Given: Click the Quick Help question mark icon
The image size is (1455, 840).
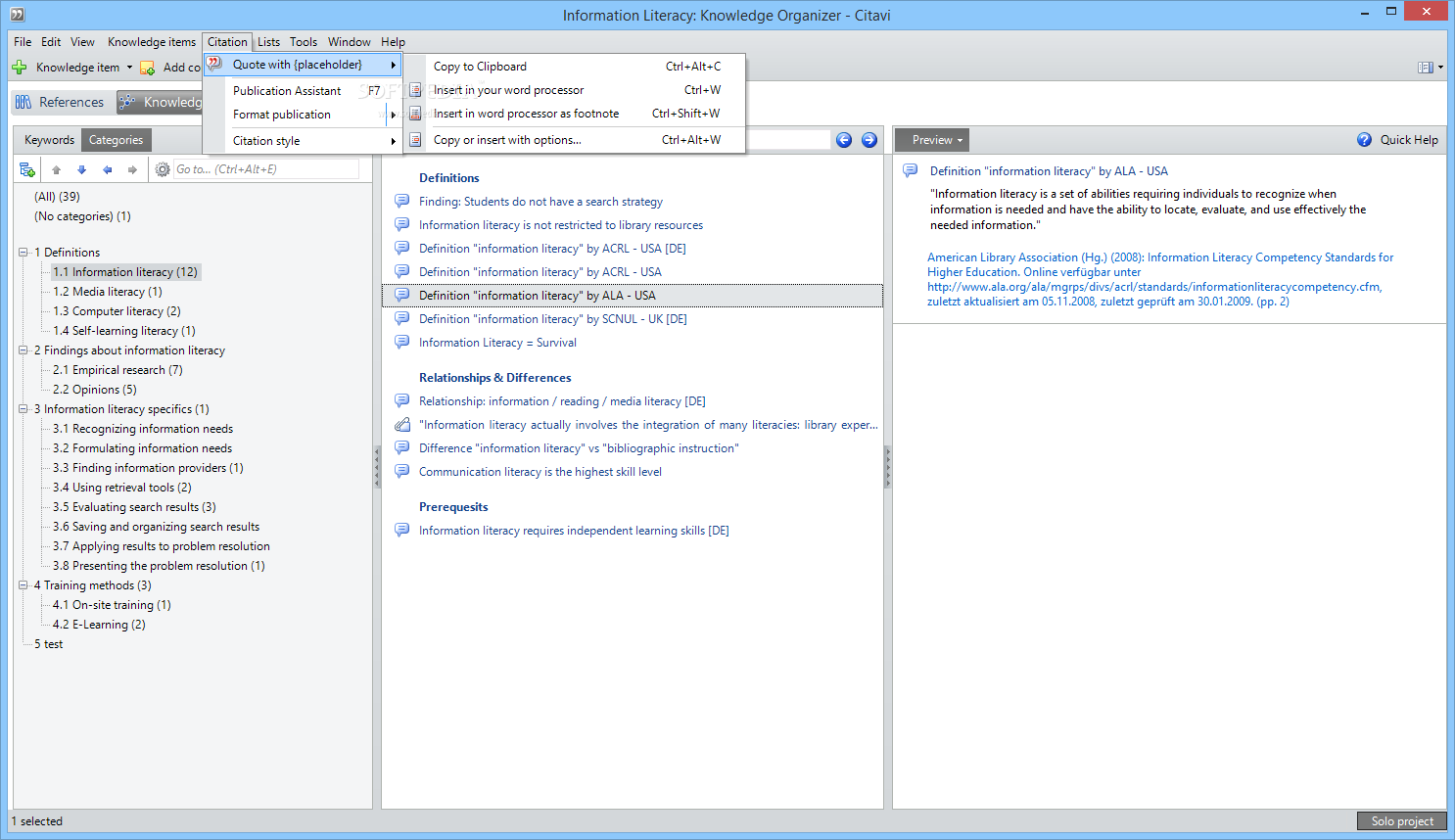Looking at the screenshot, I should (1365, 140).
